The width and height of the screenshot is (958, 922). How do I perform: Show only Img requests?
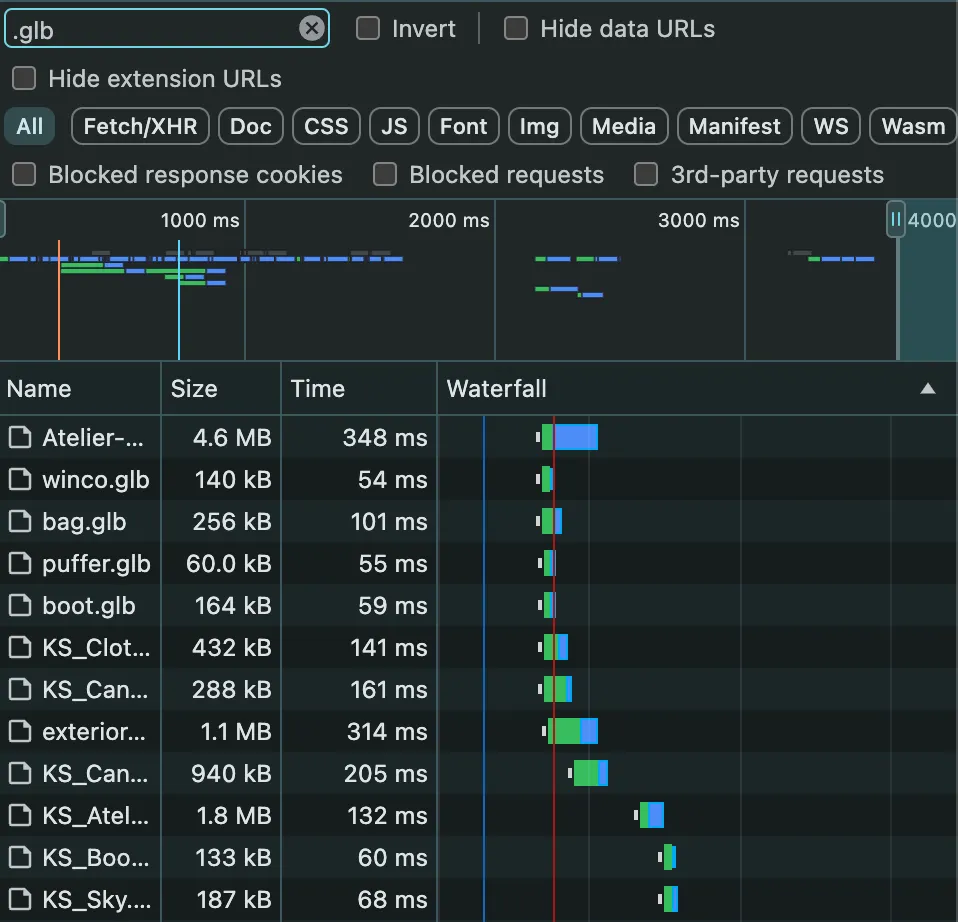(x=539, y=126)
